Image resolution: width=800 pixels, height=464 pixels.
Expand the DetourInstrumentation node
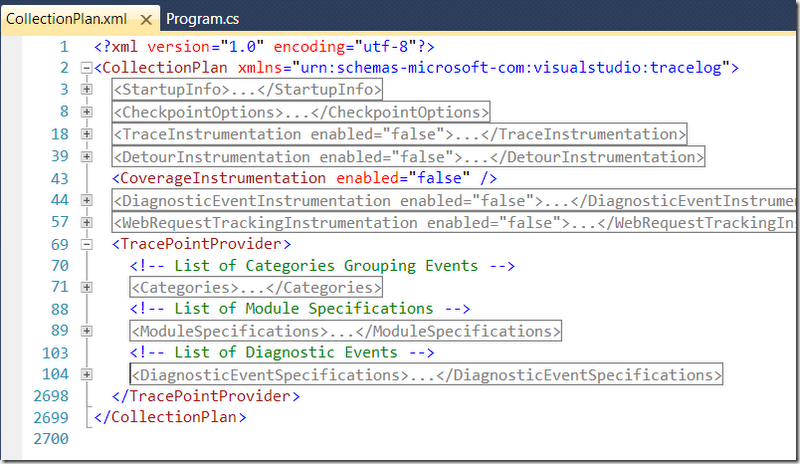(86, 156)
